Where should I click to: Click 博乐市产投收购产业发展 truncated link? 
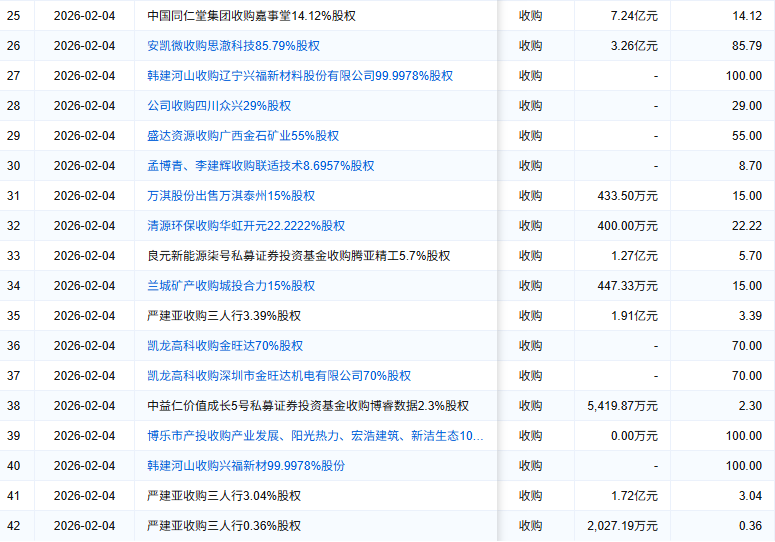tap(315, 436)
